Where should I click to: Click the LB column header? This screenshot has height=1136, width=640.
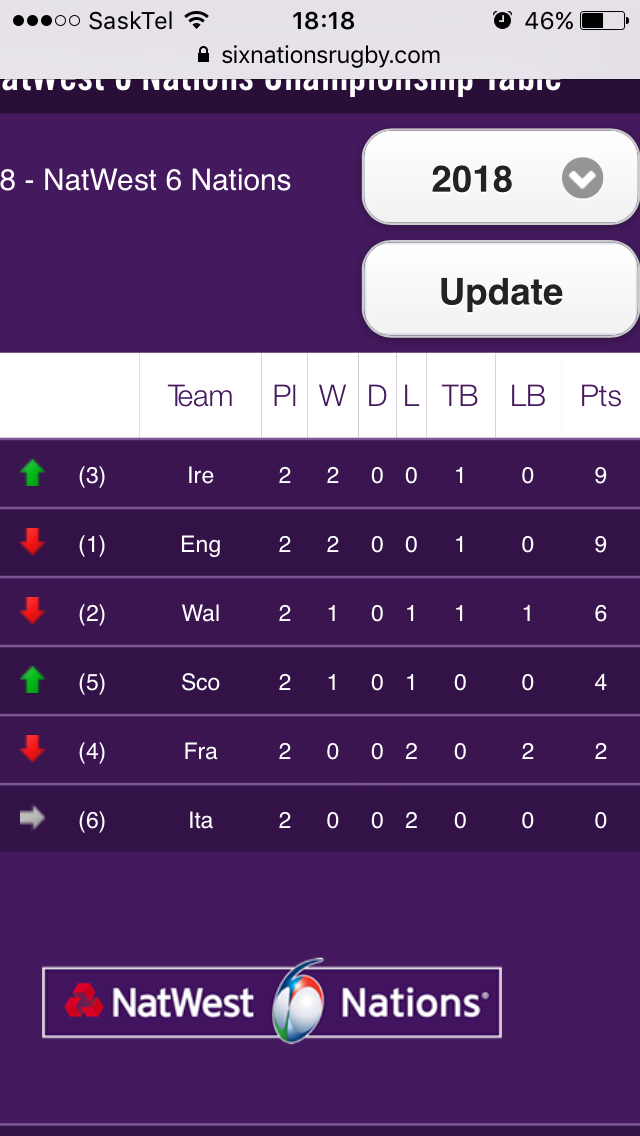pos(527,396)
